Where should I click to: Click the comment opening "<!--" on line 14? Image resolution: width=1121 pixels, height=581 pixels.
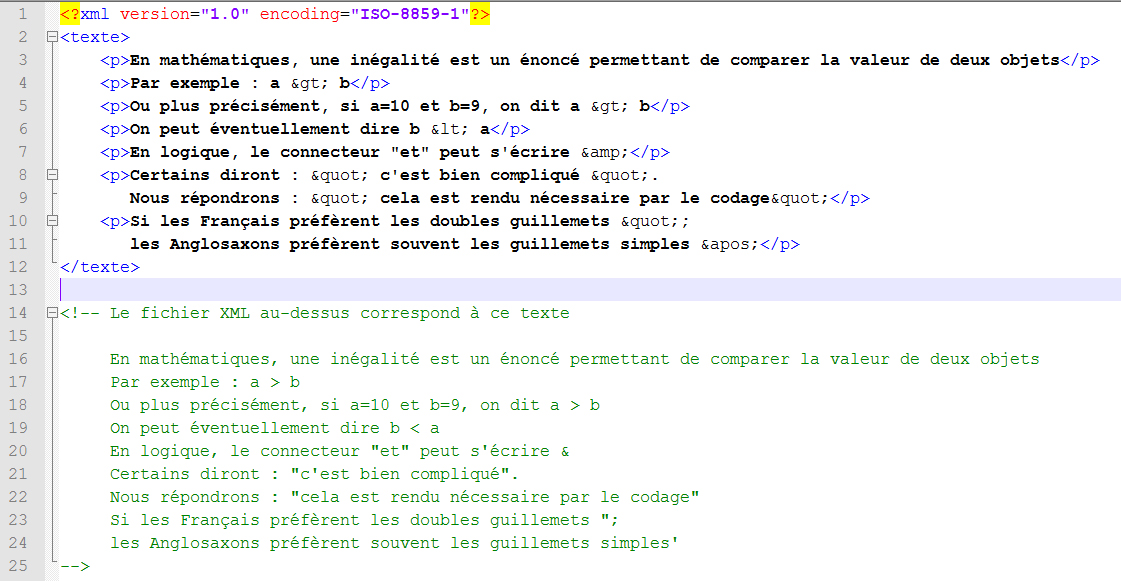click(80, 313)
